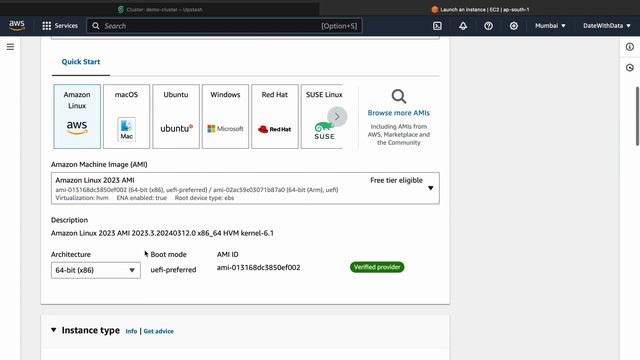Click the Free tier eligible label

tap(396, 180)
